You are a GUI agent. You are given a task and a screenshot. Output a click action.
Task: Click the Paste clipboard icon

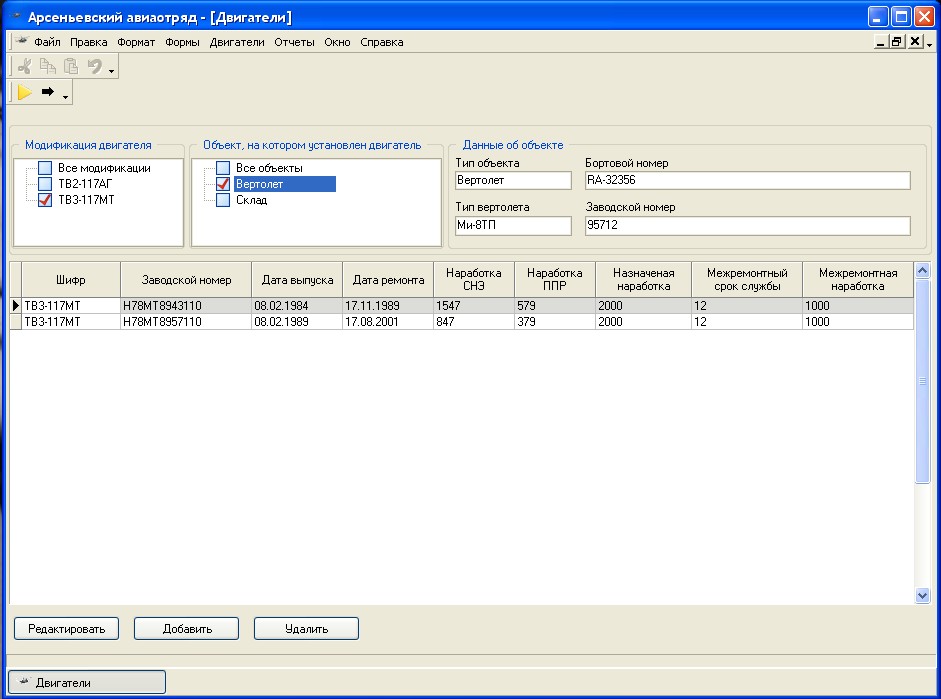pos(71,67)
